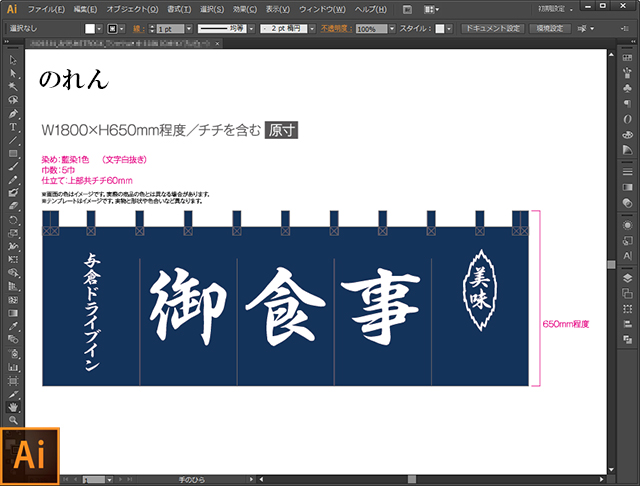Viewport: 640px width, 486px height.
Task: Click the 不透明度 100% input field
Action: [x=367, y=29]
